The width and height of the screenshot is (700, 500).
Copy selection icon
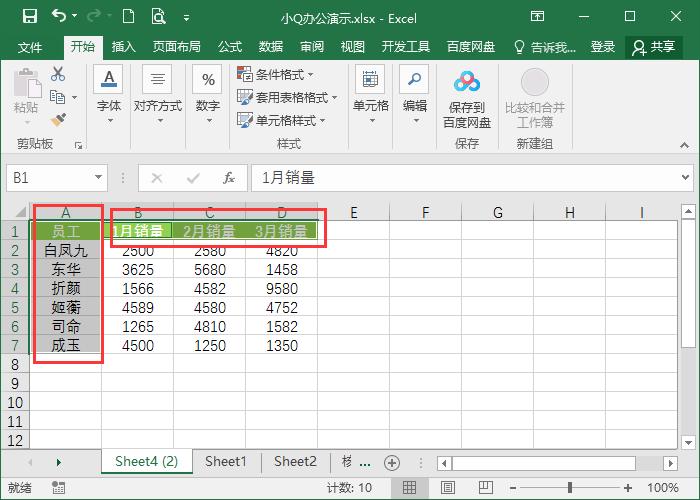coord(57,97)
